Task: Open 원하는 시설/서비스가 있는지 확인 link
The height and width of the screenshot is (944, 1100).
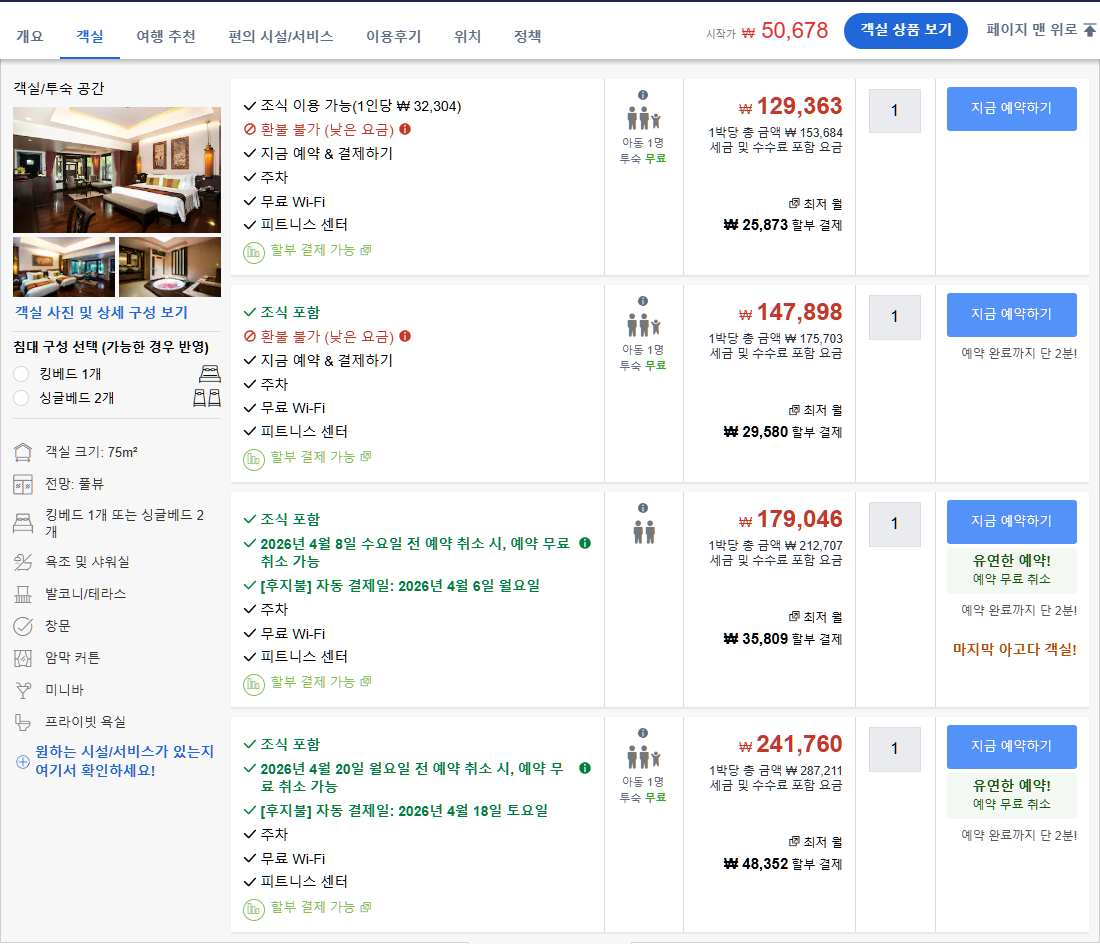Action: (x=124, y=761)
